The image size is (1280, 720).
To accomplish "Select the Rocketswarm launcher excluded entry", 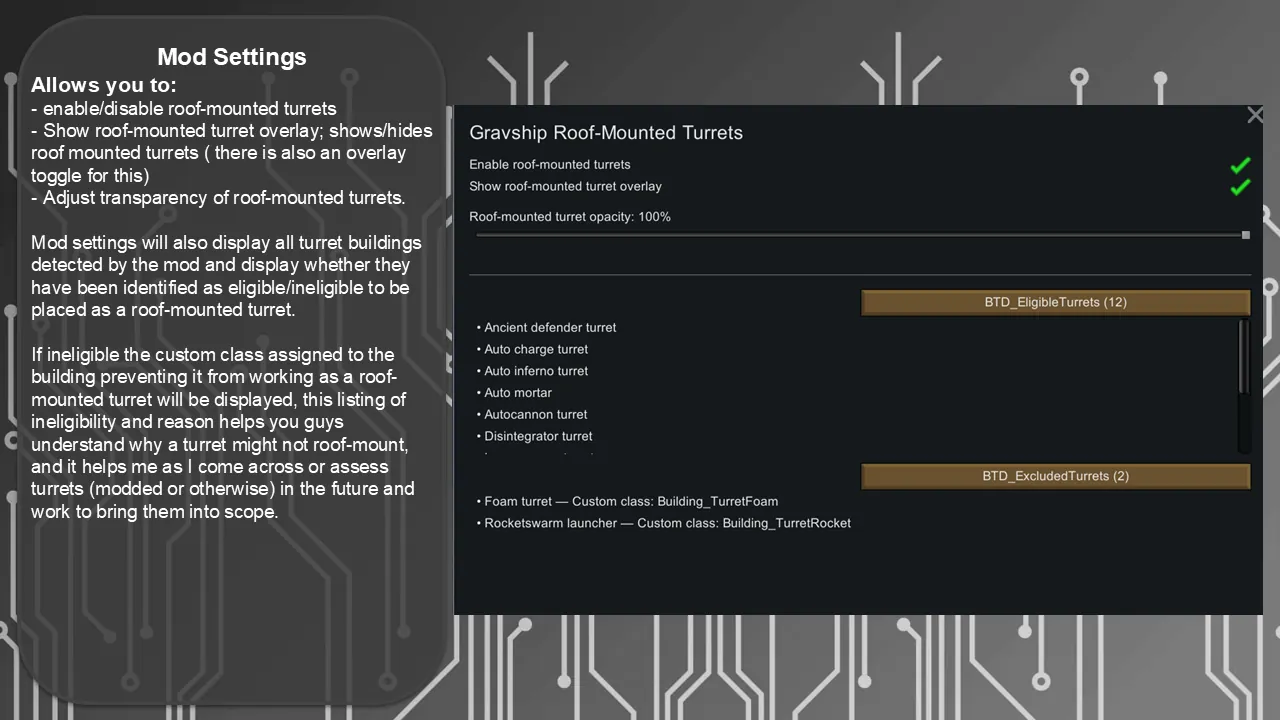I will coord(667,524).
